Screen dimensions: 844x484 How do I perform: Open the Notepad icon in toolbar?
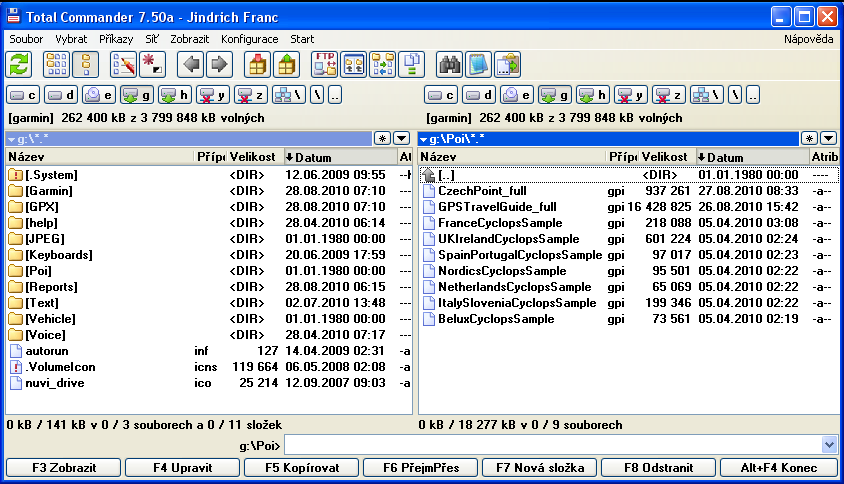tap(479, 64)
